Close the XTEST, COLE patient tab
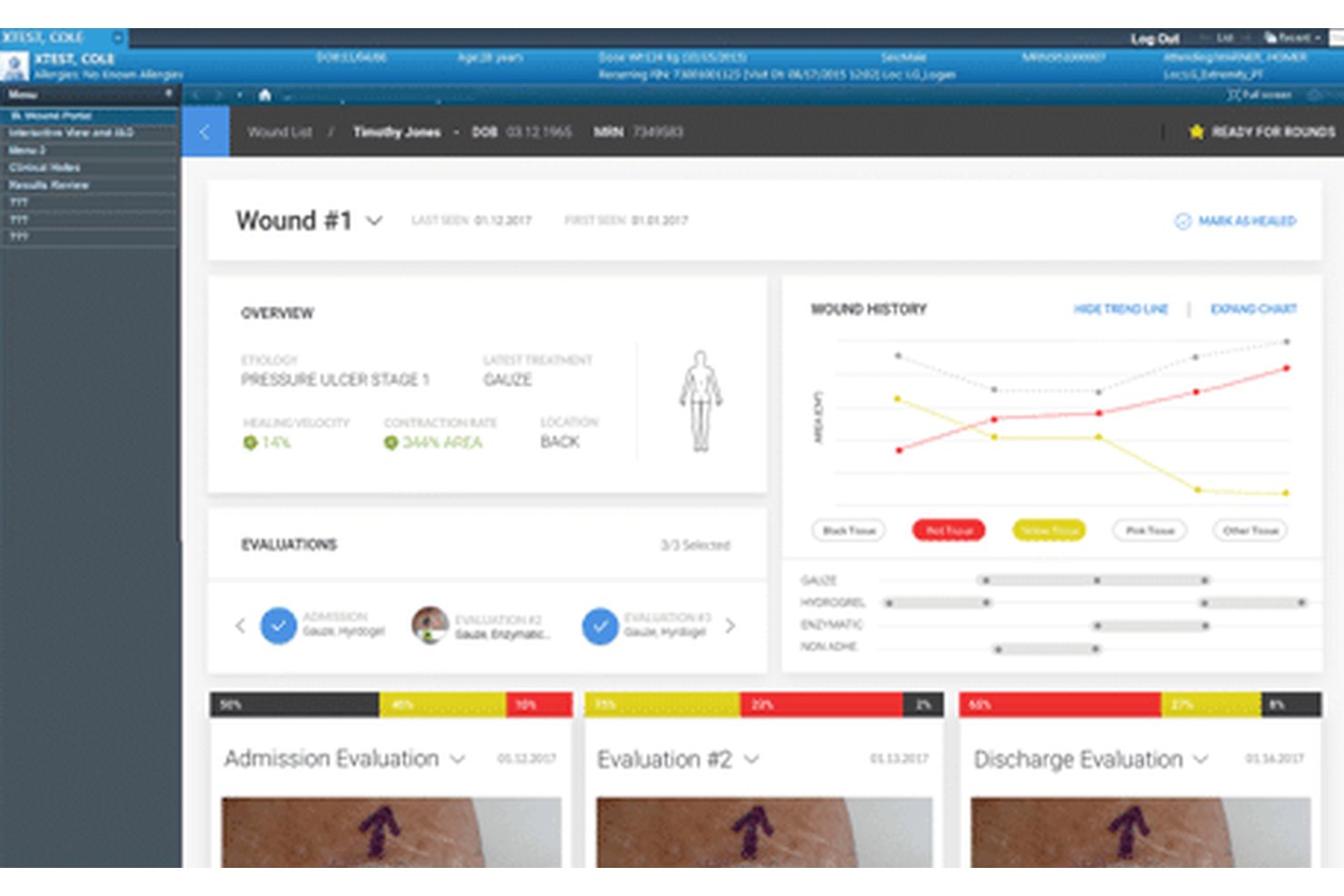 point(118,37)
